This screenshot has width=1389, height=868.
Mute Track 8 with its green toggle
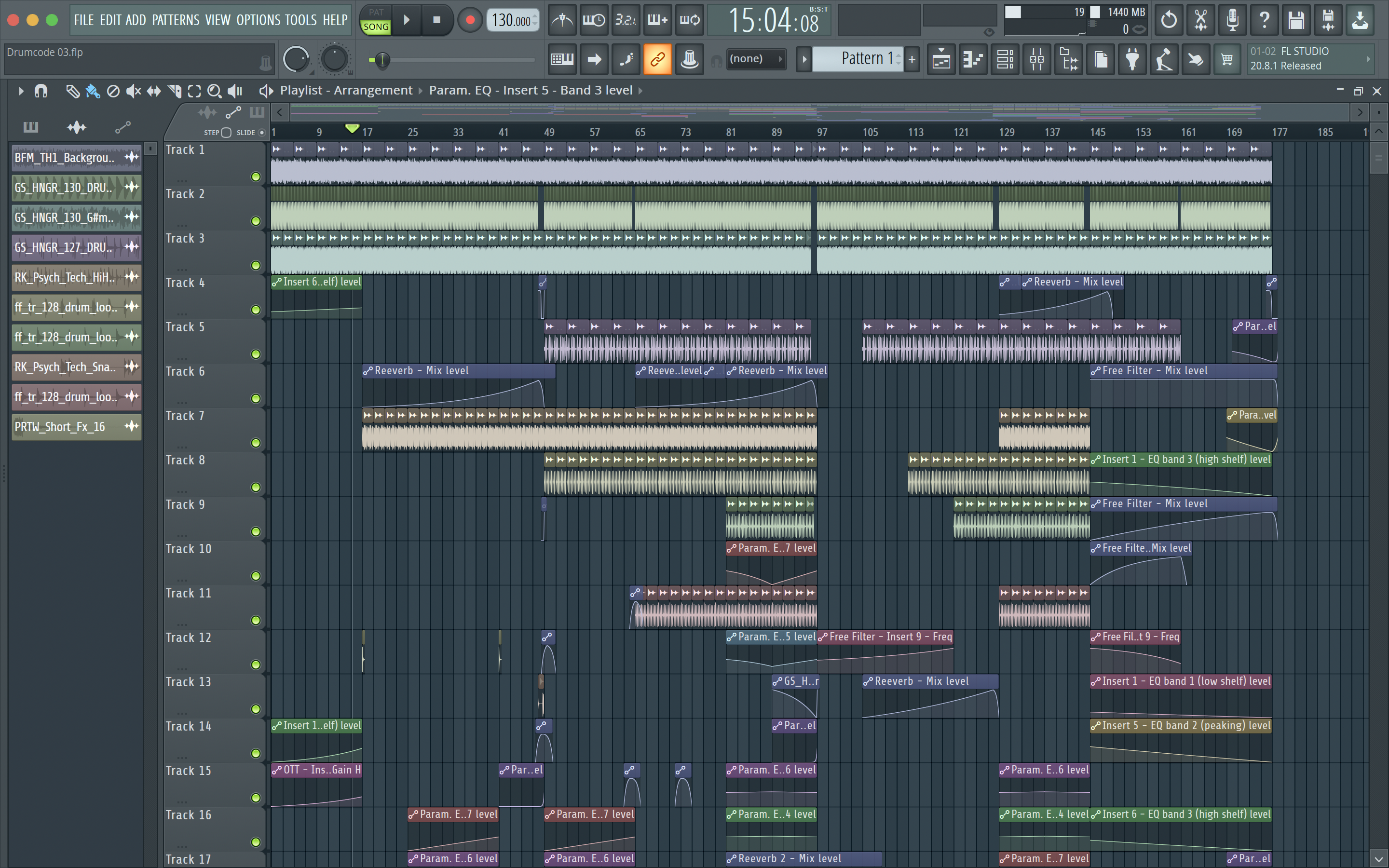tap(256, 488)
